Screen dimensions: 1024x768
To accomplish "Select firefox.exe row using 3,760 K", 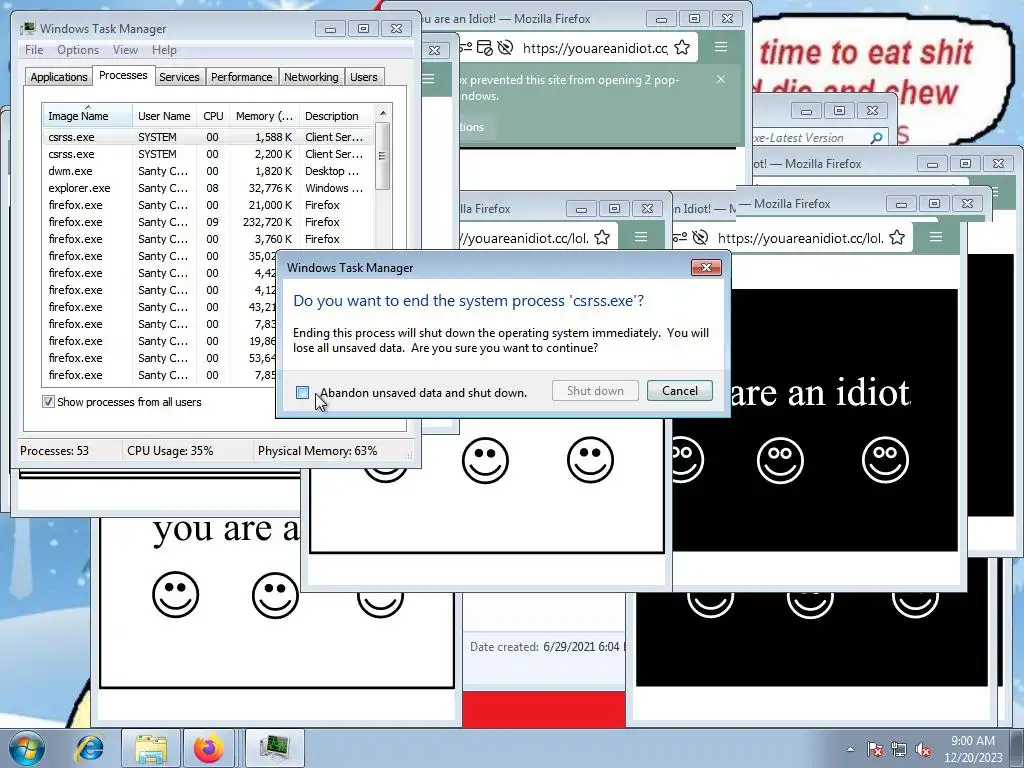I will (x=209, y=239).
